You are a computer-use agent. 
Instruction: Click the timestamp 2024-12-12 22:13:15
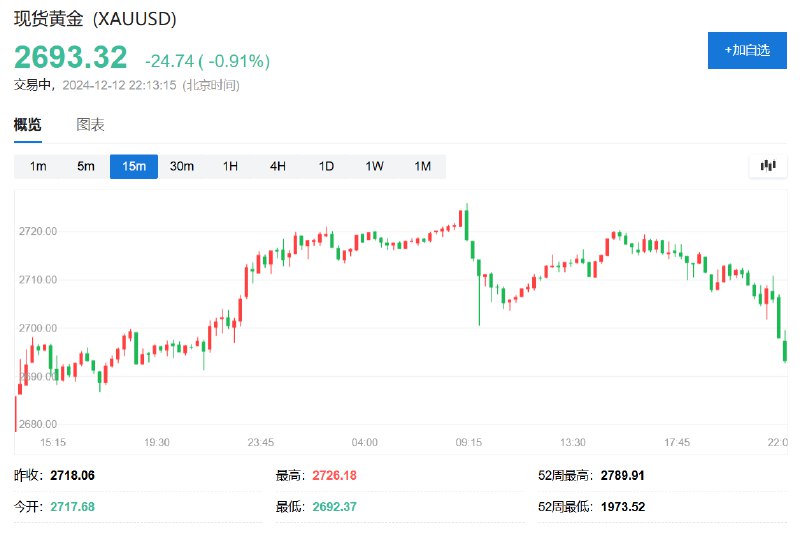click(x=119, y=85)
